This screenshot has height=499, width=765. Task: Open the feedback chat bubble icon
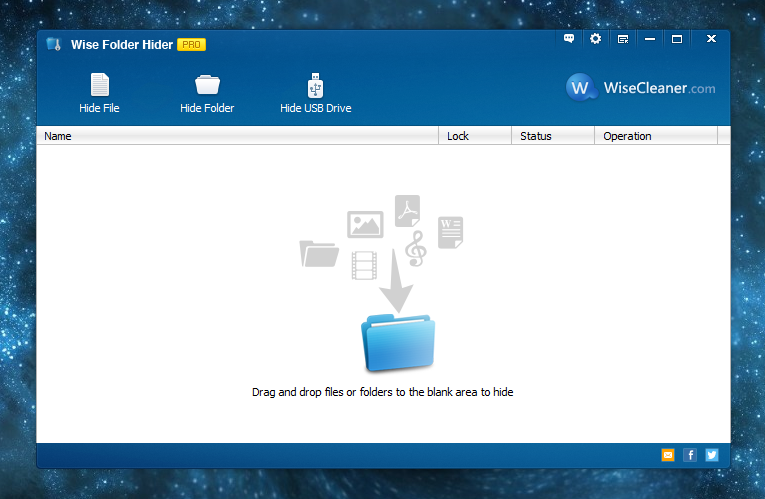coord(569,39)
